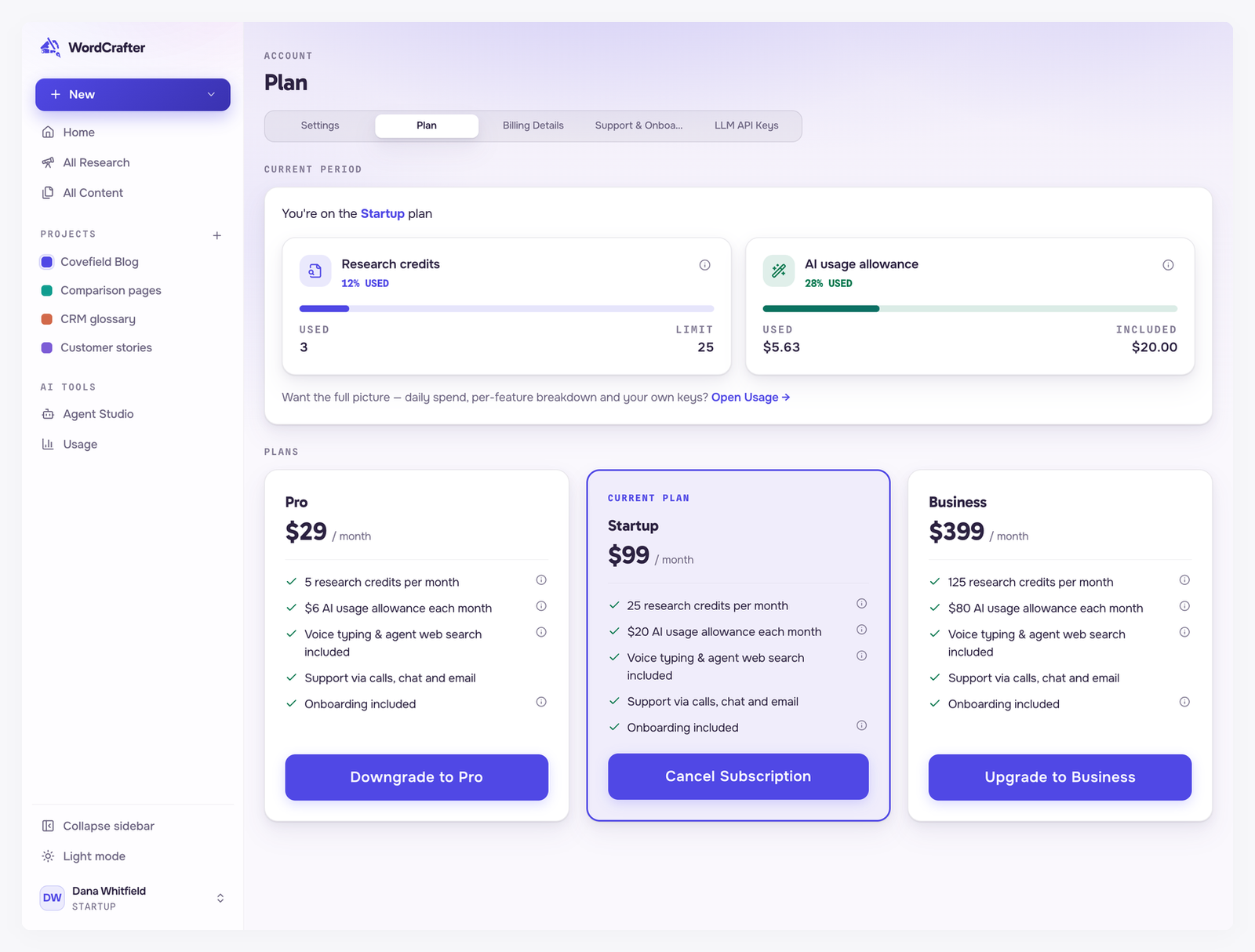The width and height of the screenshot is (1255, 952).
Task: Select the Plan tab
Action: [x=427, y=125]
